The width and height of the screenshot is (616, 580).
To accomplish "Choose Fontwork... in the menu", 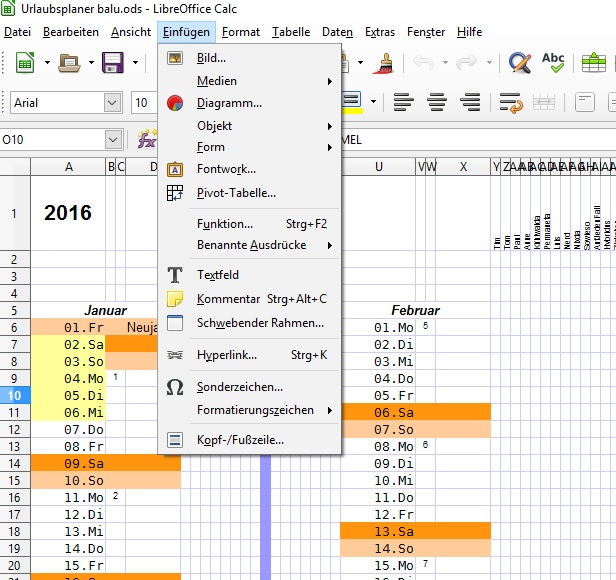I will [x=249, y=169].
